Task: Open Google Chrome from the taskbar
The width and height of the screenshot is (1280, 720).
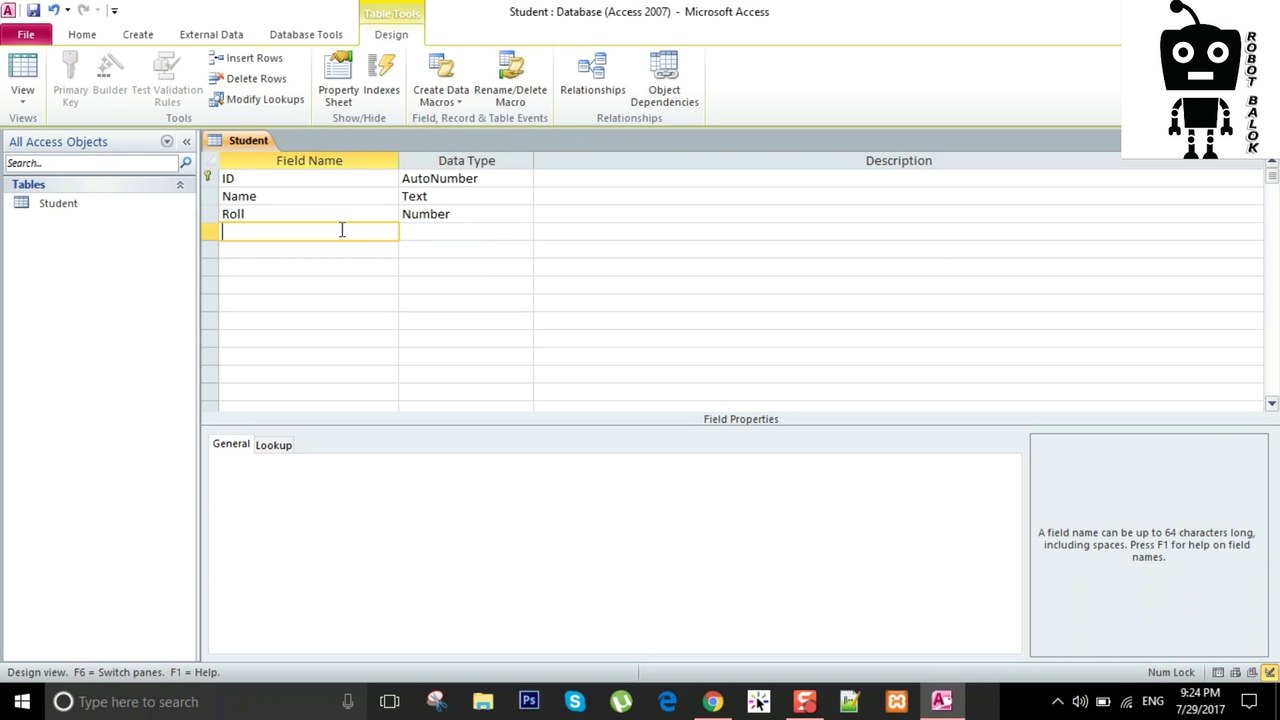Action: point(712,702)
